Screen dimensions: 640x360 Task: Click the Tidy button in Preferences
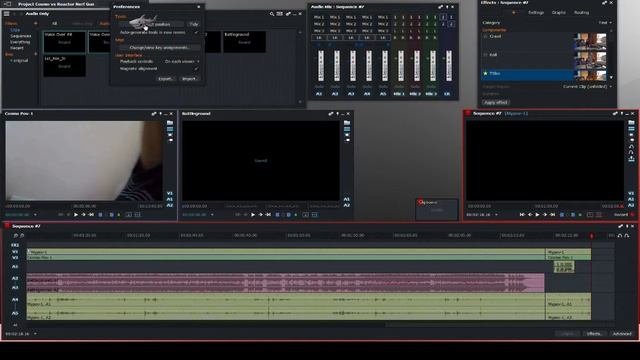194,24
